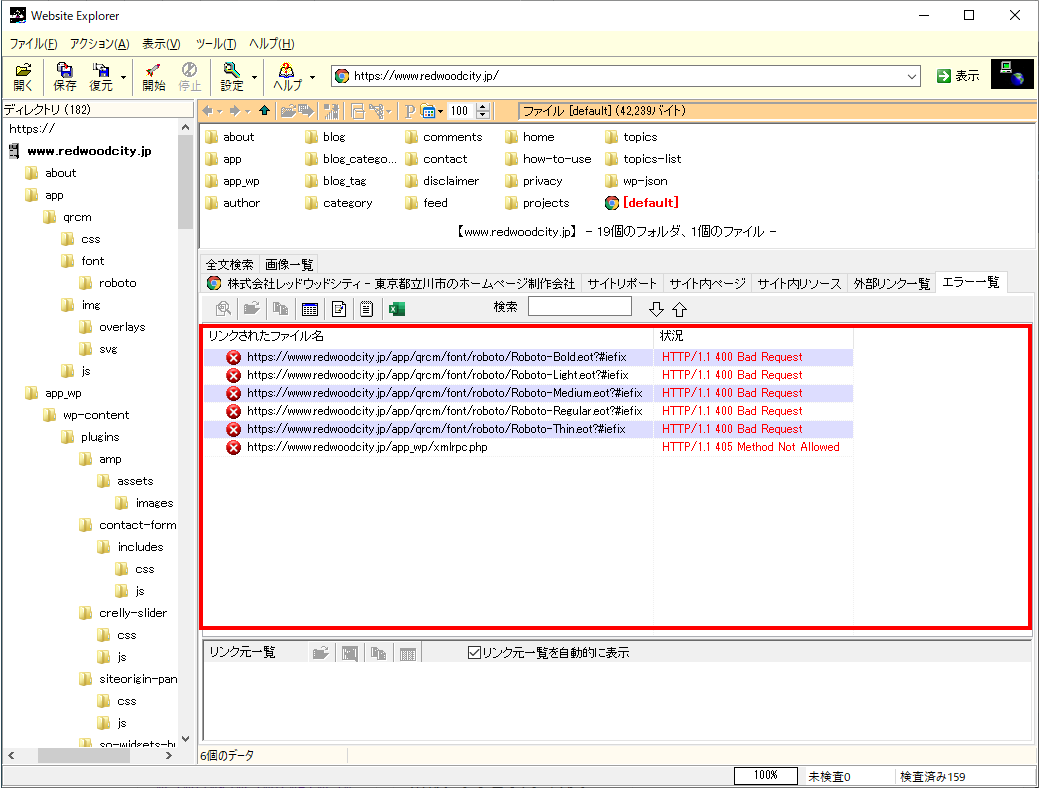1039x789 pixels.
Task: Select the [default] file in the file pane
Action: [x=651, y=203]
